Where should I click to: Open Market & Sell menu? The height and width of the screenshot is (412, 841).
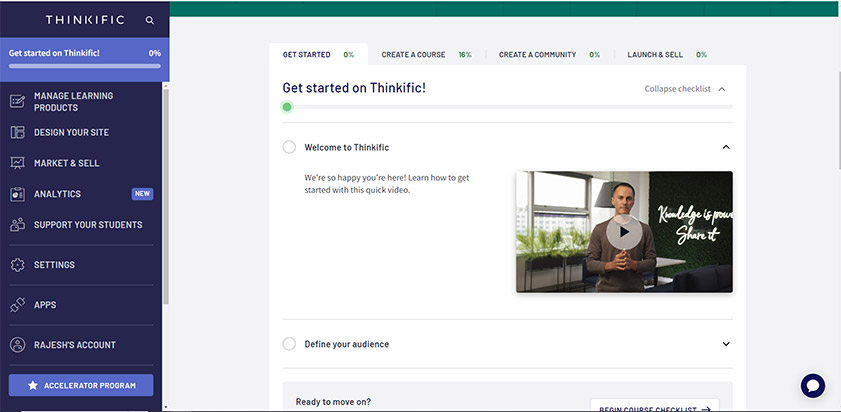[x=81, y=163]
